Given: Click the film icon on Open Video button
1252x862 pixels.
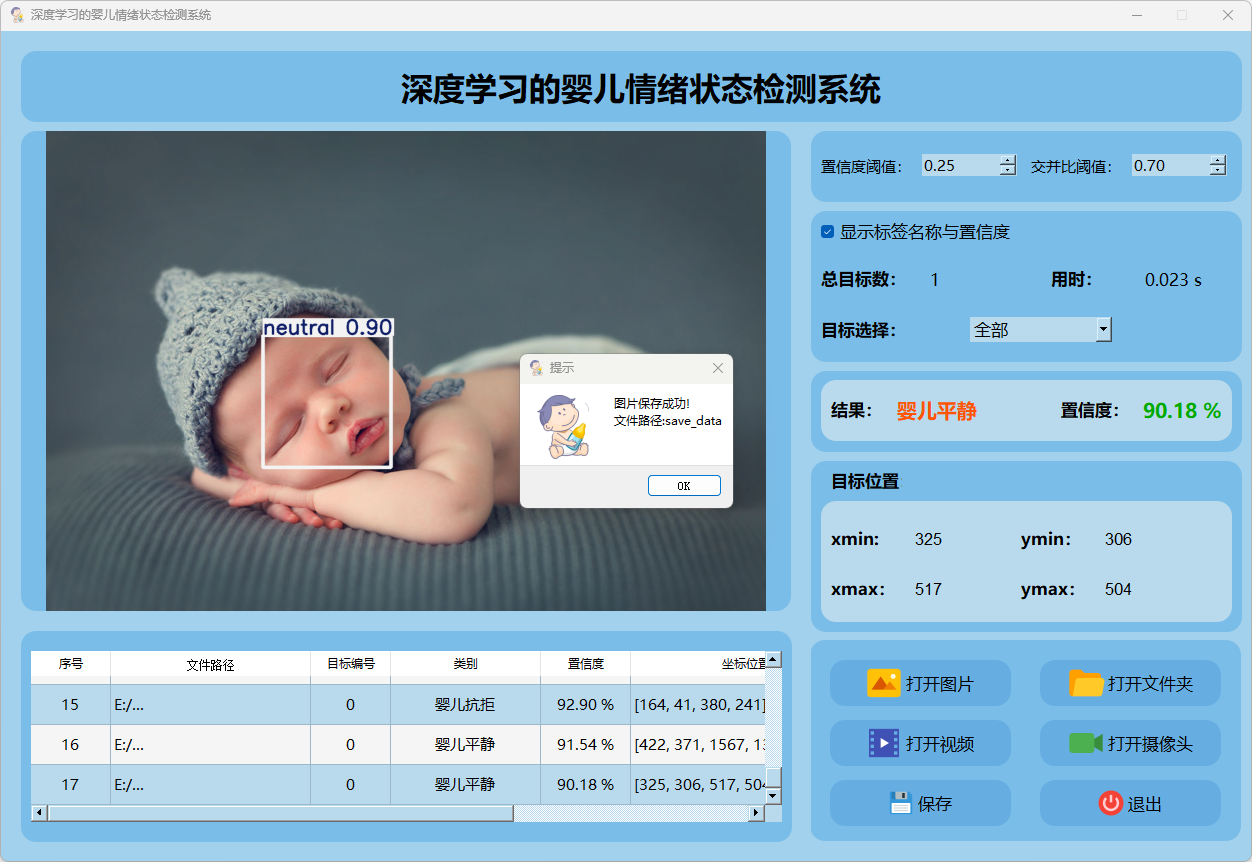Looking at the screenshot, I should (883, 743).
